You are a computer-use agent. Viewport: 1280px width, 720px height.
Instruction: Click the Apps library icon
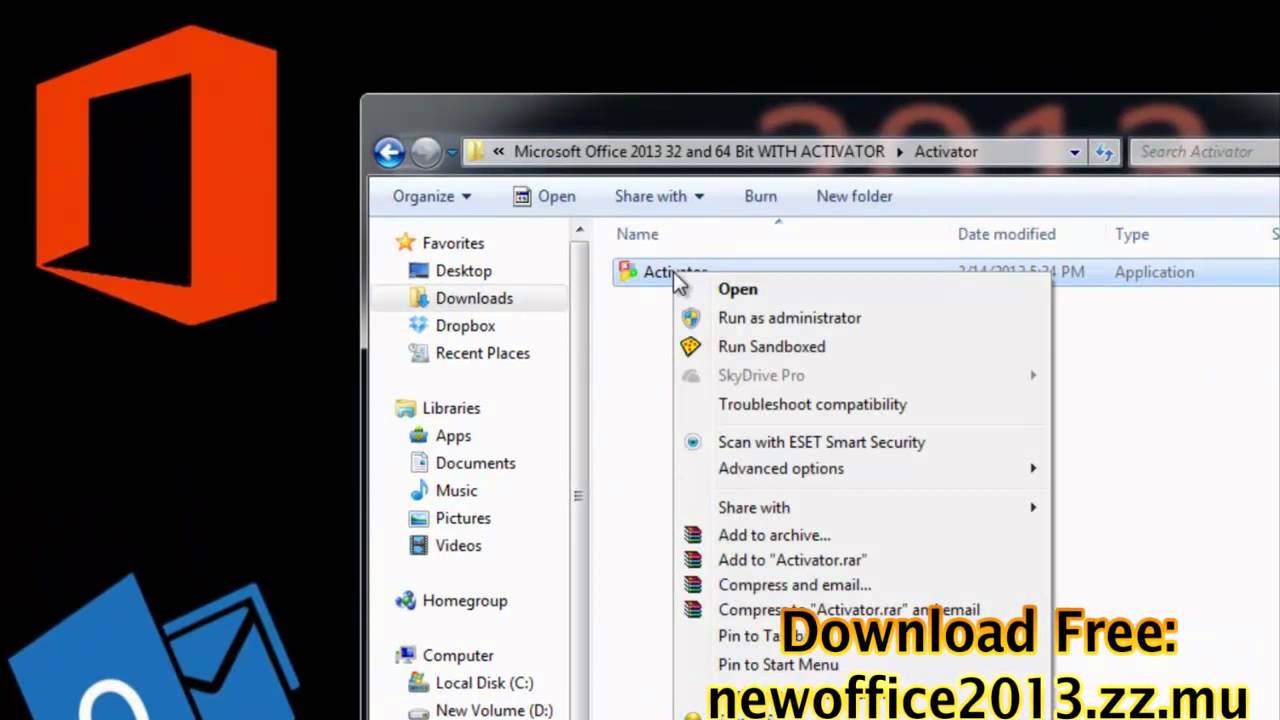pyautogui.click(x=419, y=436)
